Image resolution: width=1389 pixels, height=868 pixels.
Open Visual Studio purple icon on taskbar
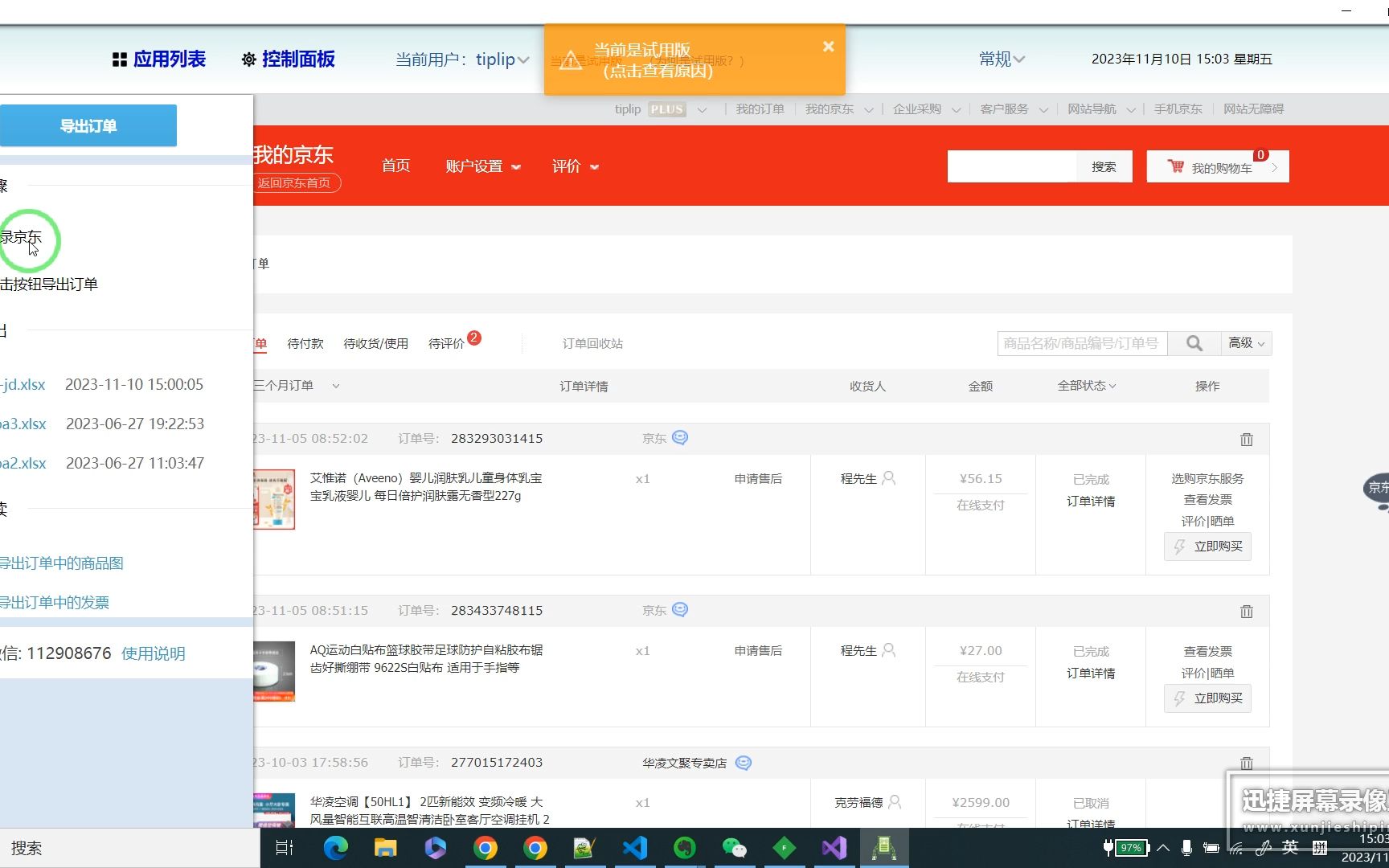point(834,848)
